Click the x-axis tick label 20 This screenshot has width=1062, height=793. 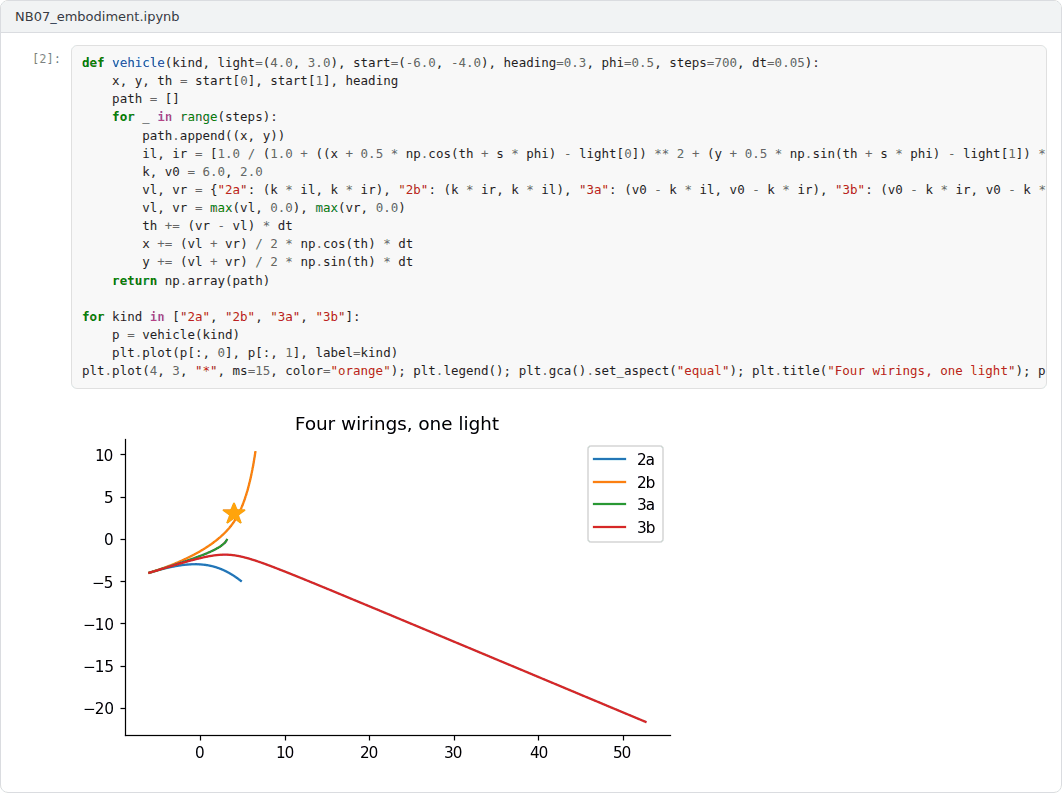pyautogui.click(x=369, y=752)
